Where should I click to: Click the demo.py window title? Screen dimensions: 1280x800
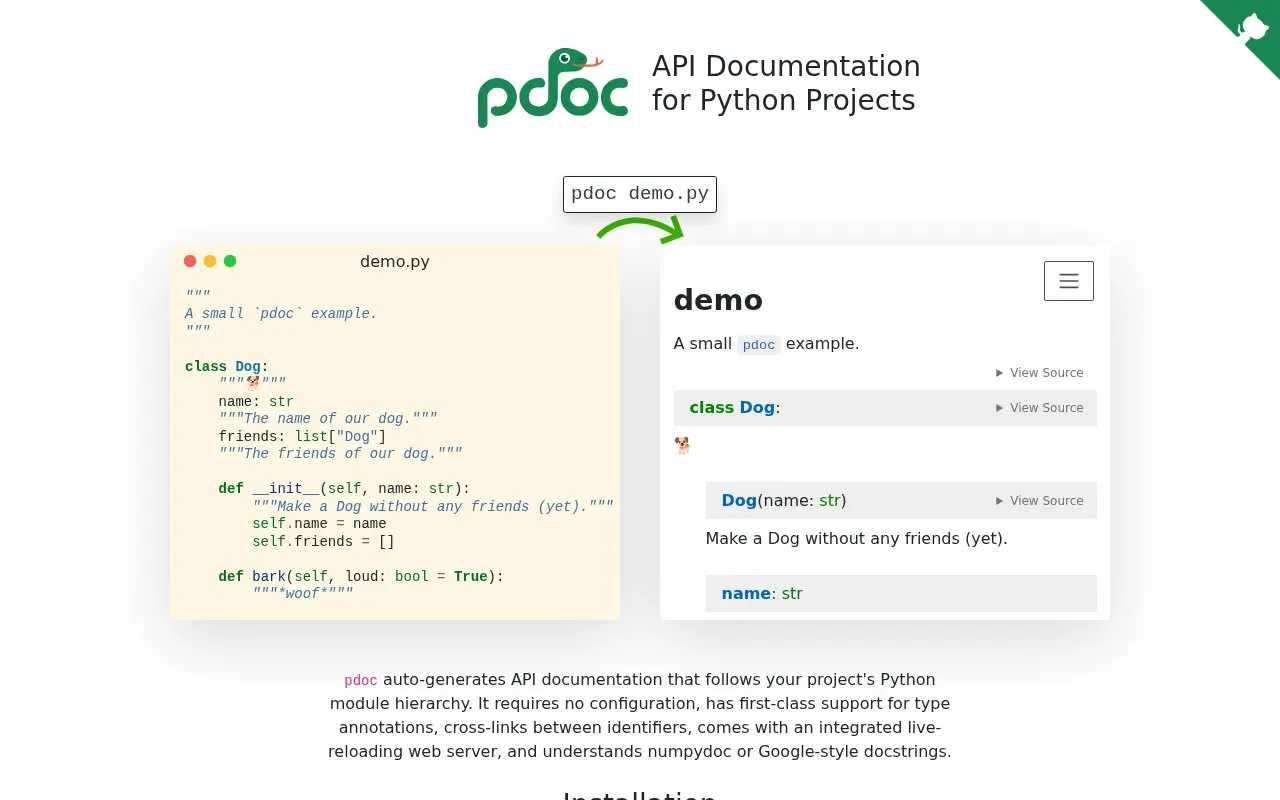pos(395,262)
